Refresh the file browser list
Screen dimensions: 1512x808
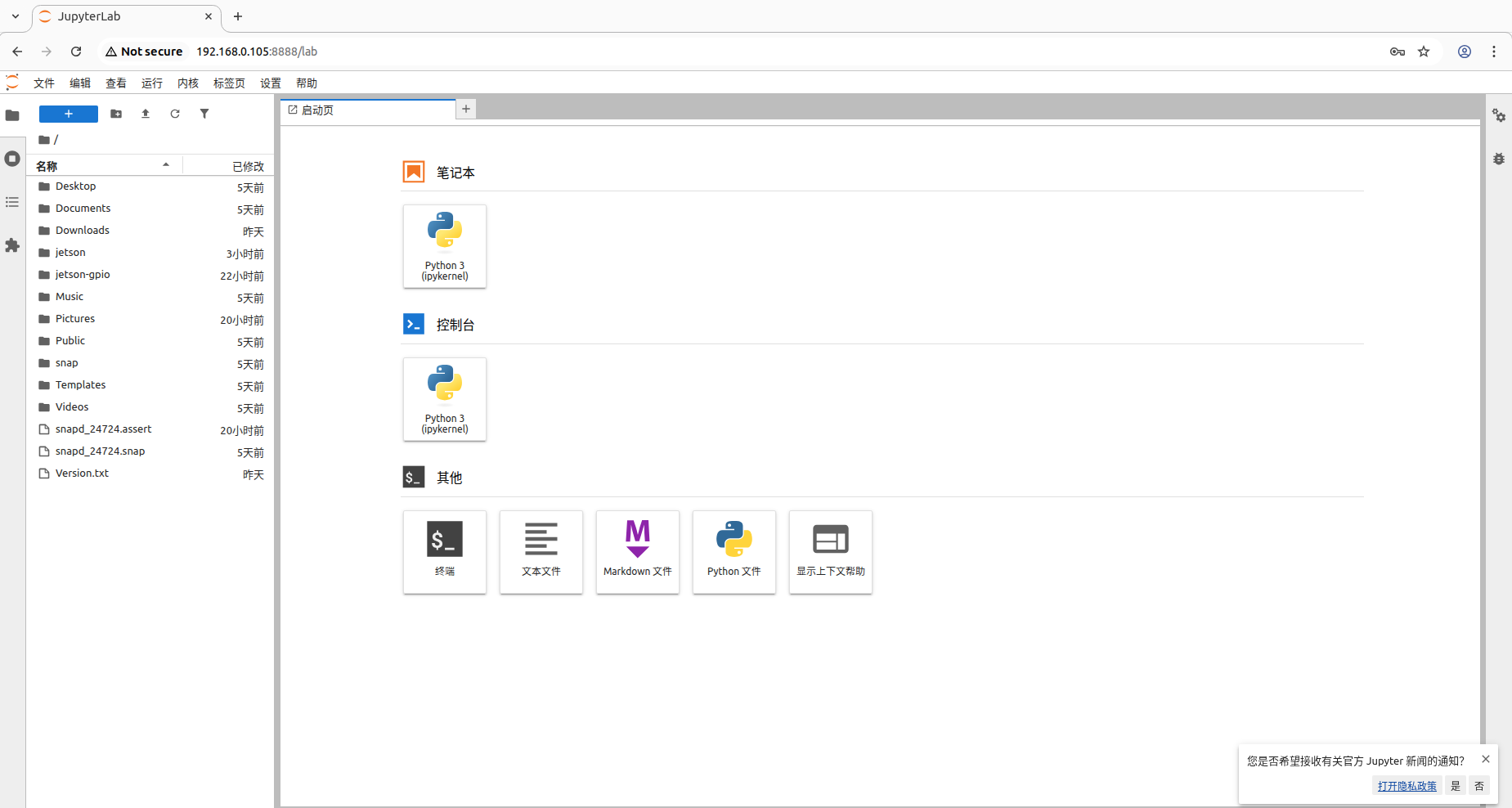[175, 114]
